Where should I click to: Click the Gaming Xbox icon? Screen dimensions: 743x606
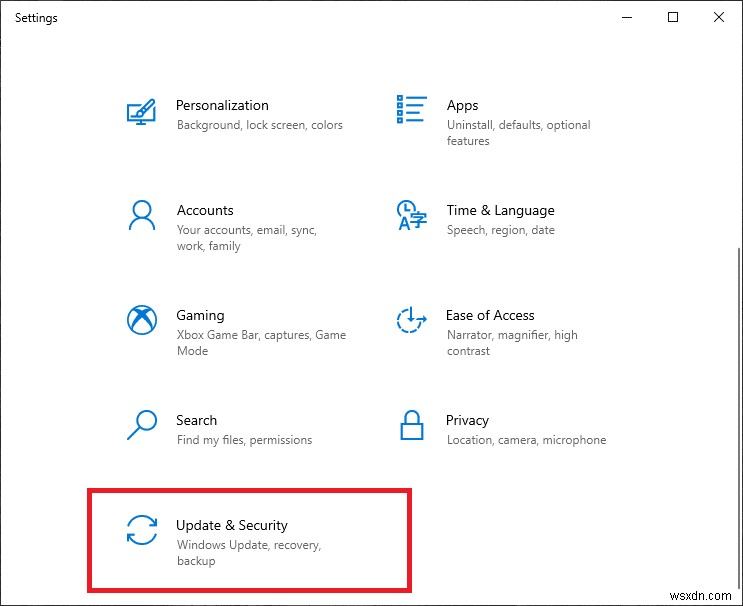[142, 320]
